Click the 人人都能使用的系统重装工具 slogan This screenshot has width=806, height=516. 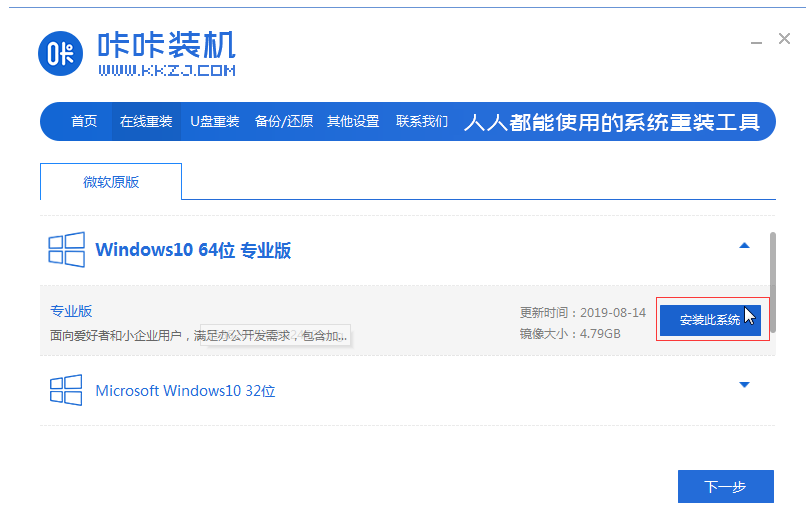(612, 122)
